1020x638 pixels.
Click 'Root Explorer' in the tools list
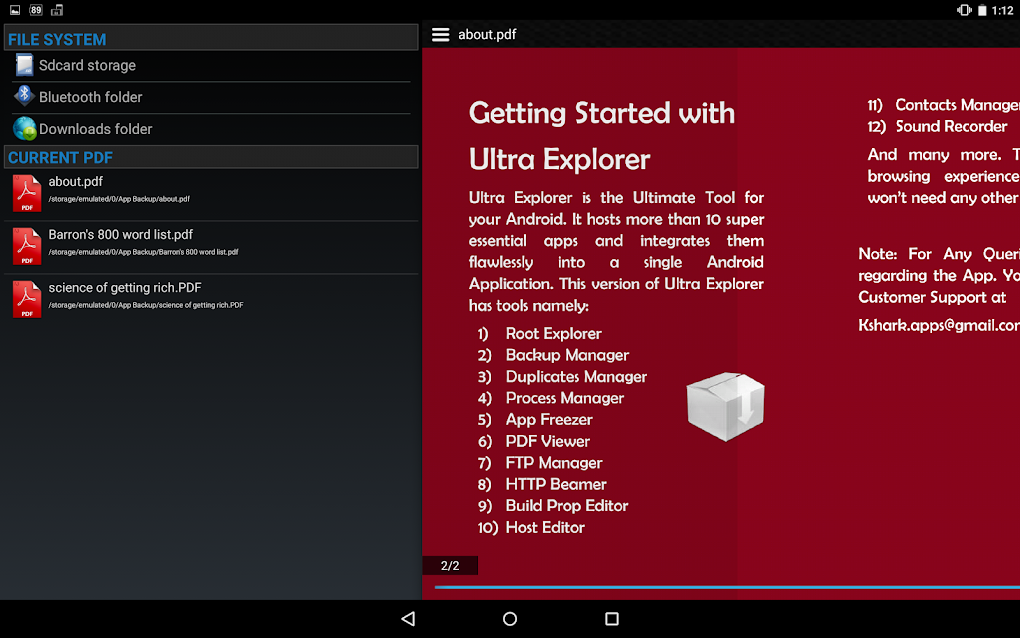pos(554,334)
